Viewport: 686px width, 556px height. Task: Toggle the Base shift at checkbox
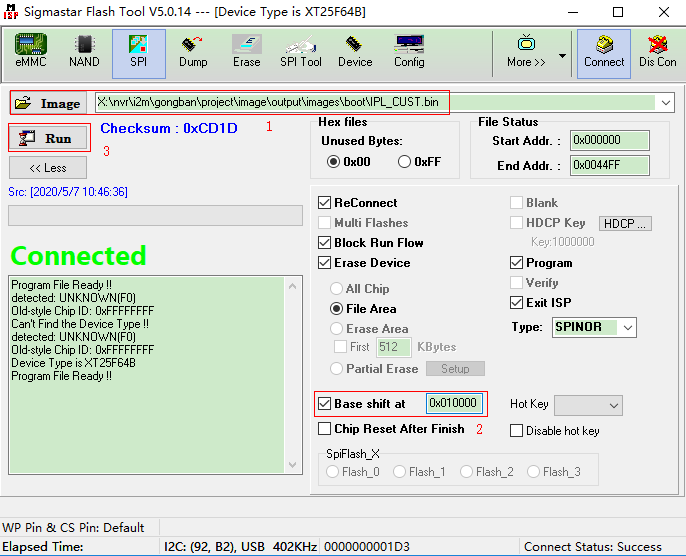[324, 403]
